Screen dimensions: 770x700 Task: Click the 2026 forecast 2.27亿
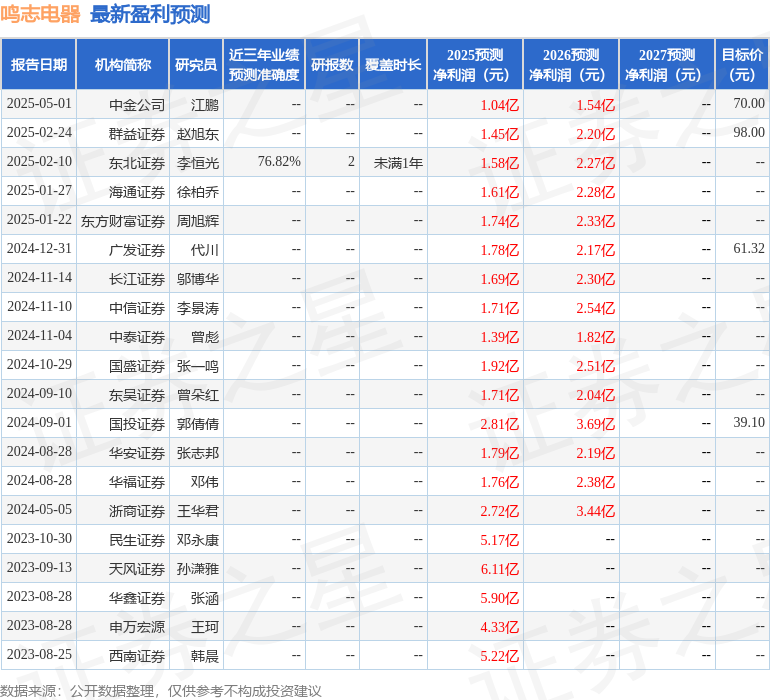tap(596, 163)
